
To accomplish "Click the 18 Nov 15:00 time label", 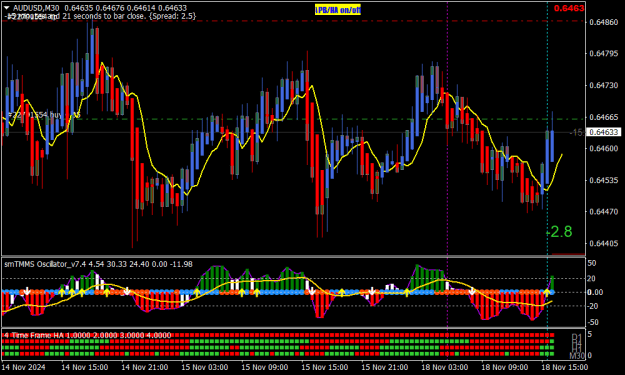I will pos(564,367).
